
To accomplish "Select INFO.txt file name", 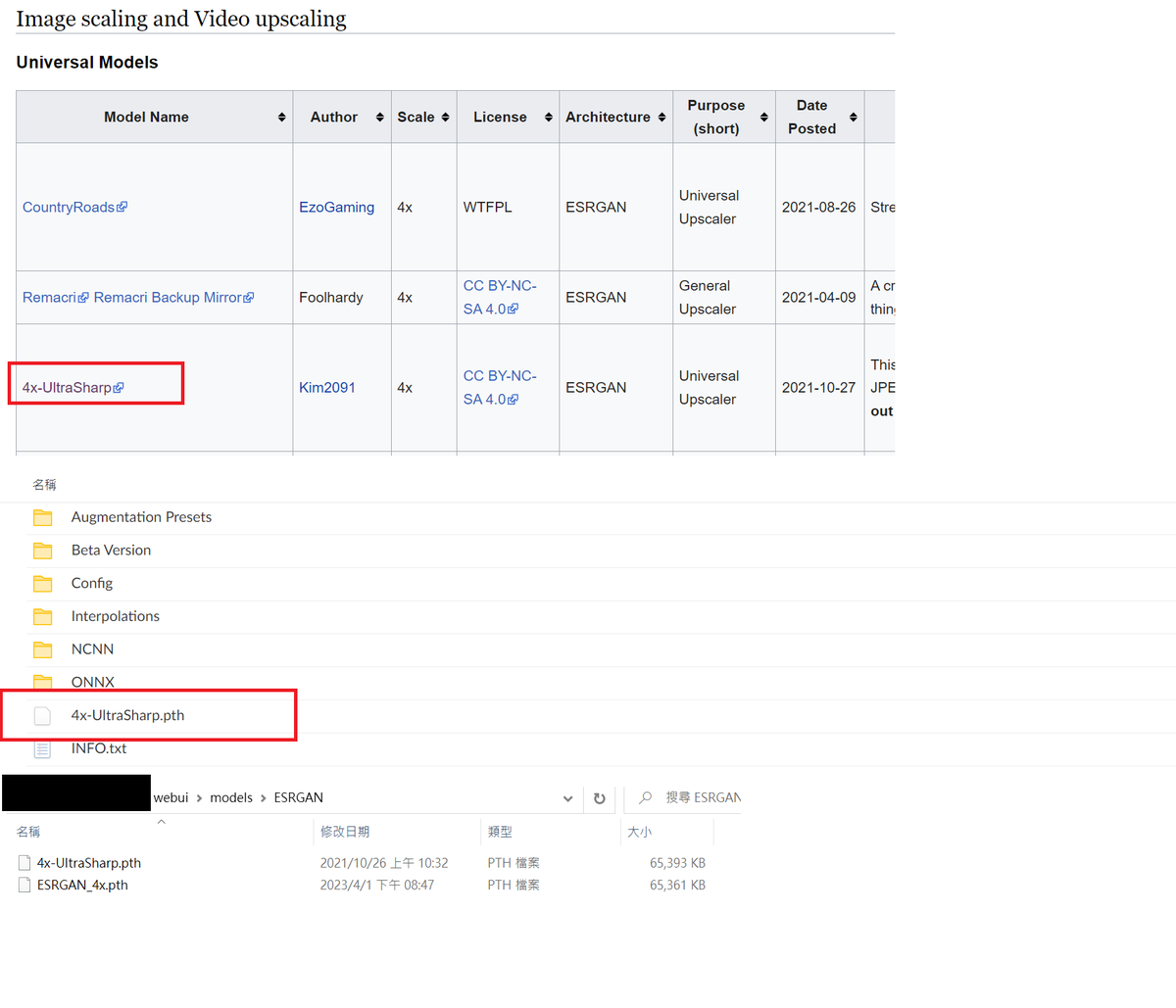I will (99, 748).
